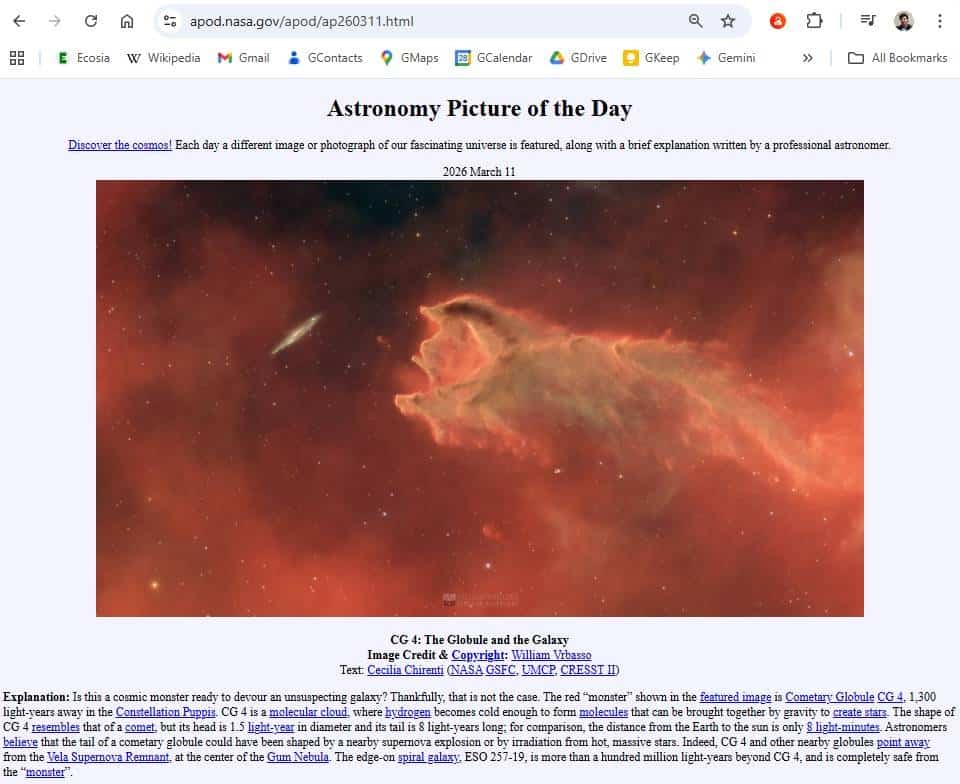Expand hidden bookmarks with the chevron

pyautogui.click(x=808, y=58)
